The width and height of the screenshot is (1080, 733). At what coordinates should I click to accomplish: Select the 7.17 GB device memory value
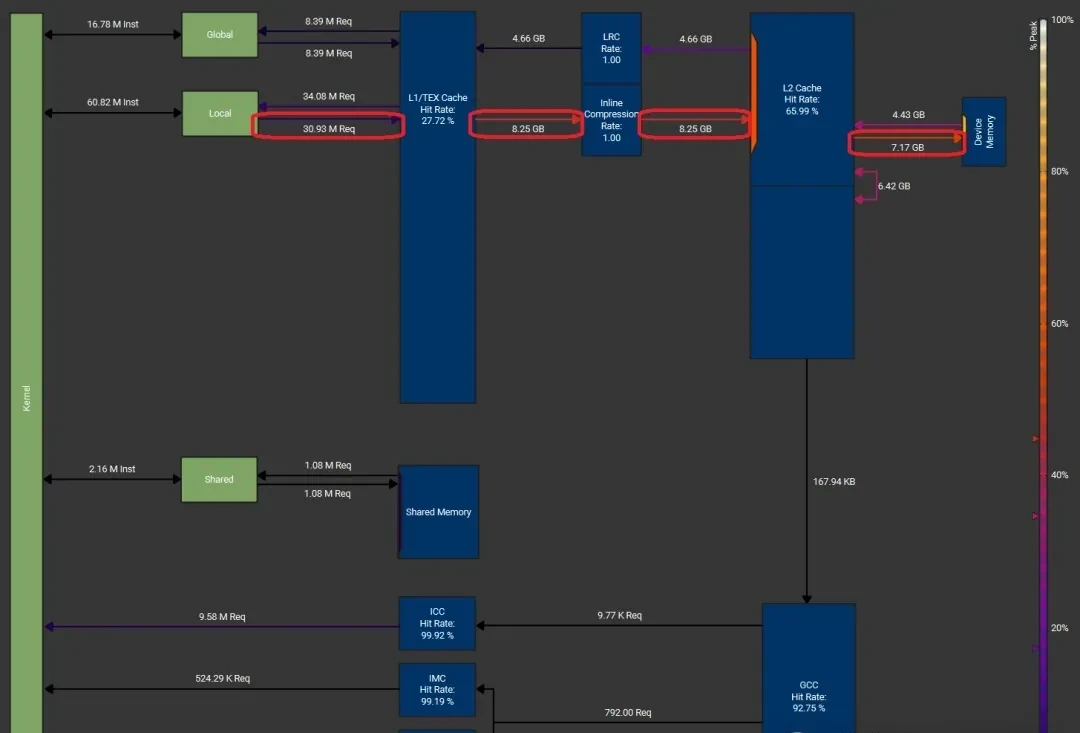click(x=908, y=147)
